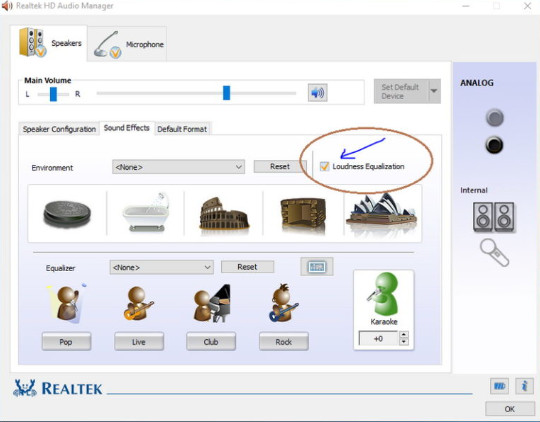540x422 pixels.
Task: Click the mute speaker icon beside Main Volume
Action: click(x=317, y=93)
